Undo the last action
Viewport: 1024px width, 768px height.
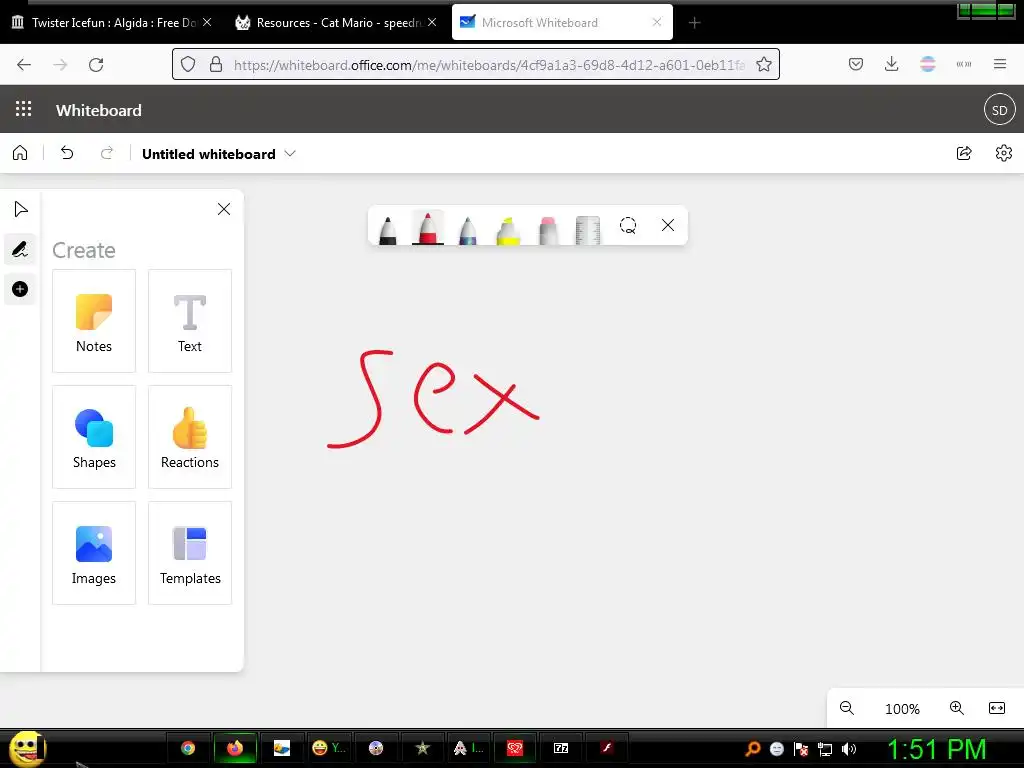(x=67, y=153)
